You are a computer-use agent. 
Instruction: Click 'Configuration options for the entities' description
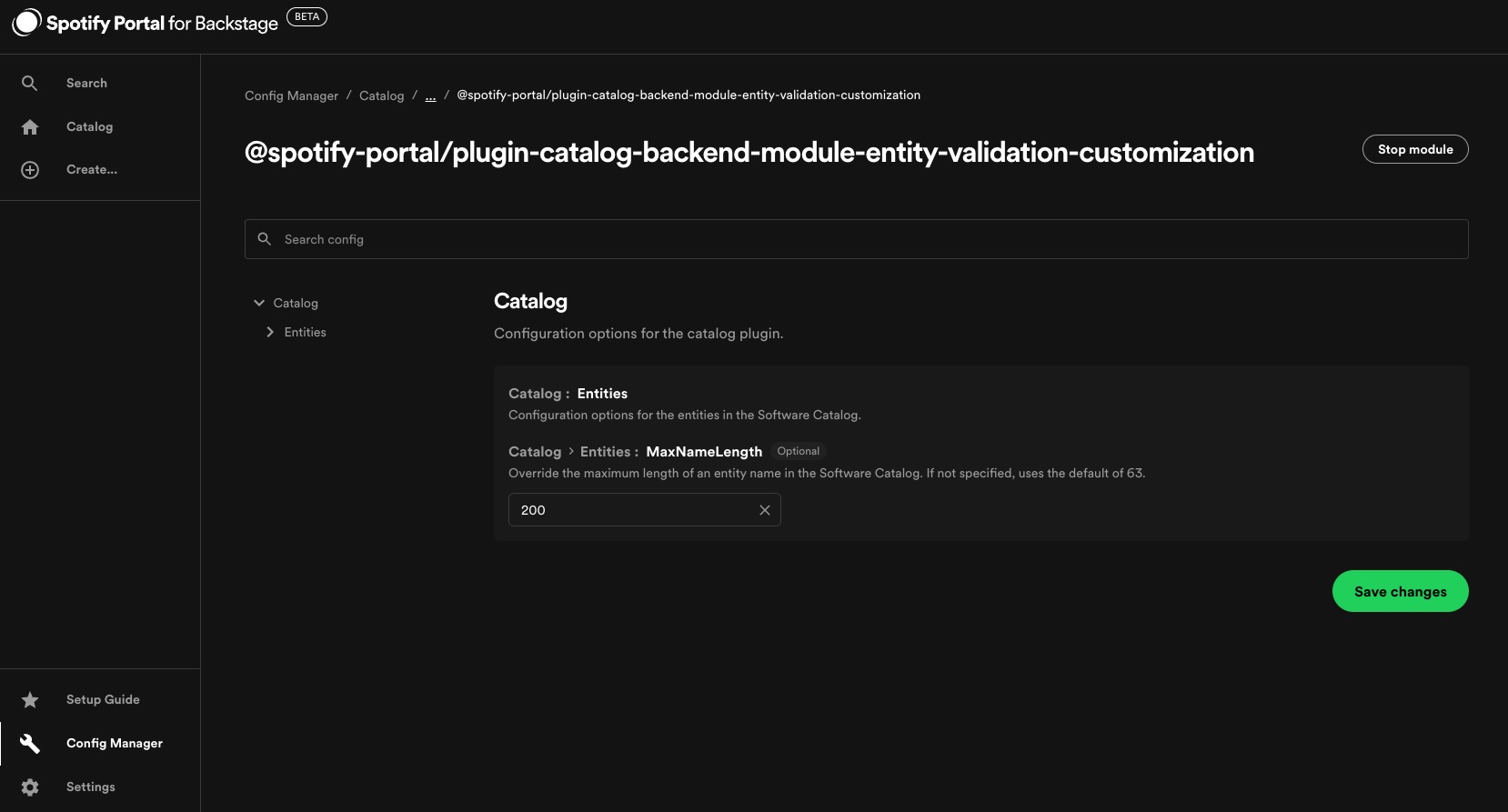coord(685,415)
